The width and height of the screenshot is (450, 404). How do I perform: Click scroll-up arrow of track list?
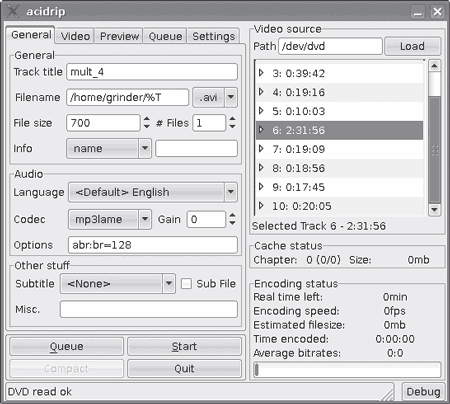point(434,66)
